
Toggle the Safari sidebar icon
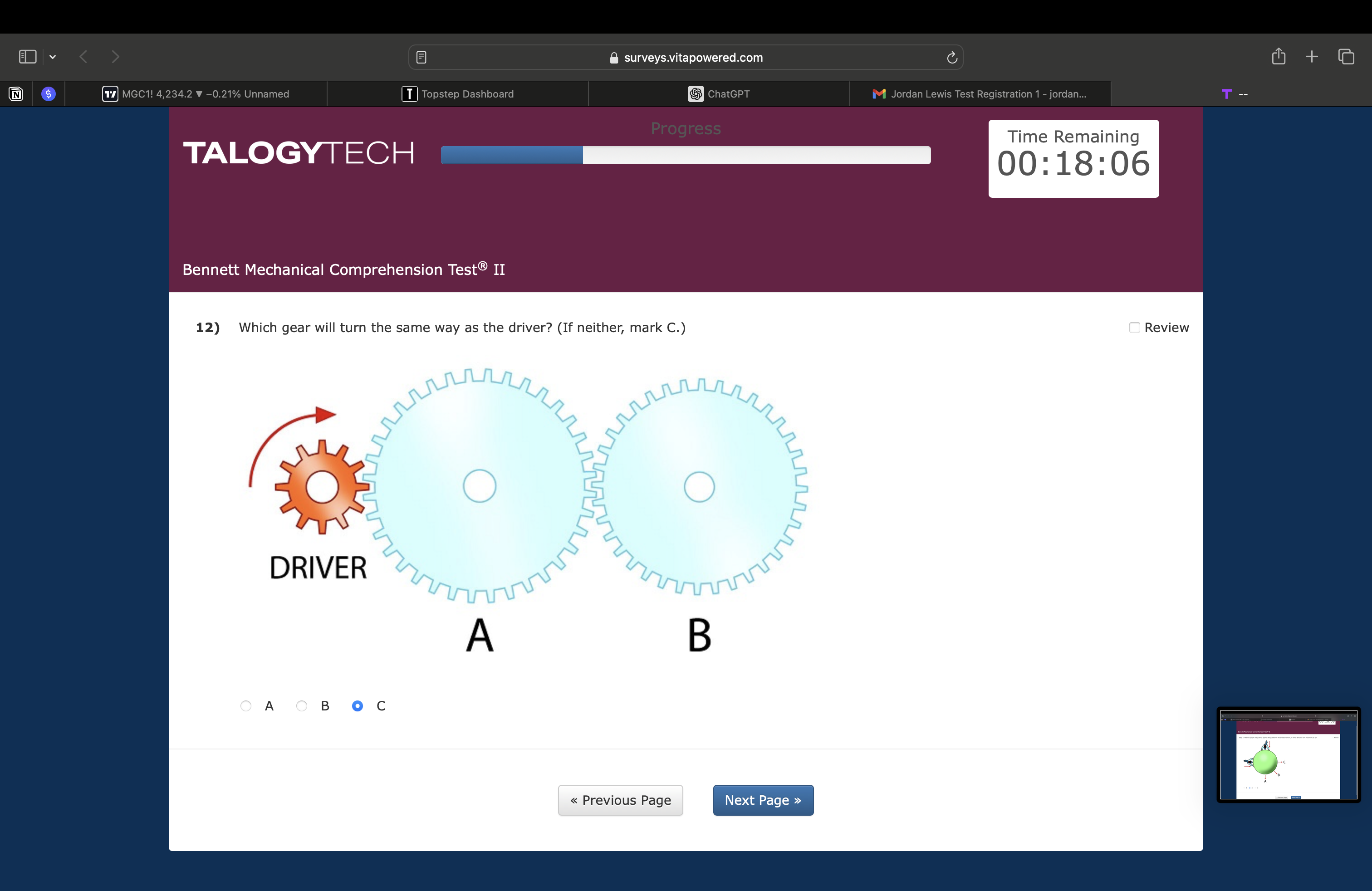point(27,56)
